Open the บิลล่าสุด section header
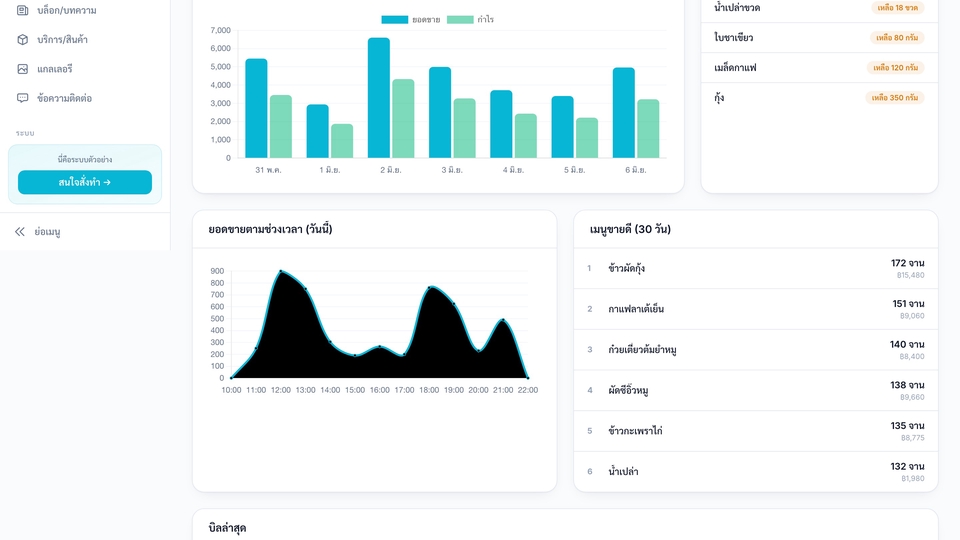 (228, 528)
